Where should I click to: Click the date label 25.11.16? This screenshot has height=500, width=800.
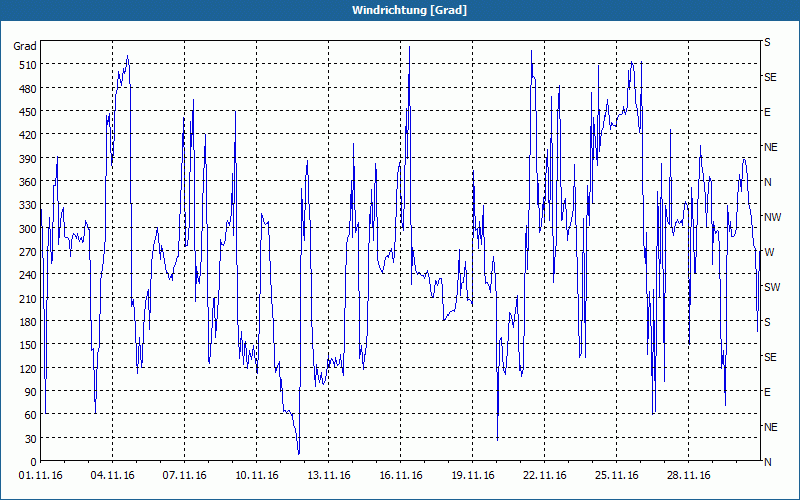pyautogui.click(x=616, y=476)
